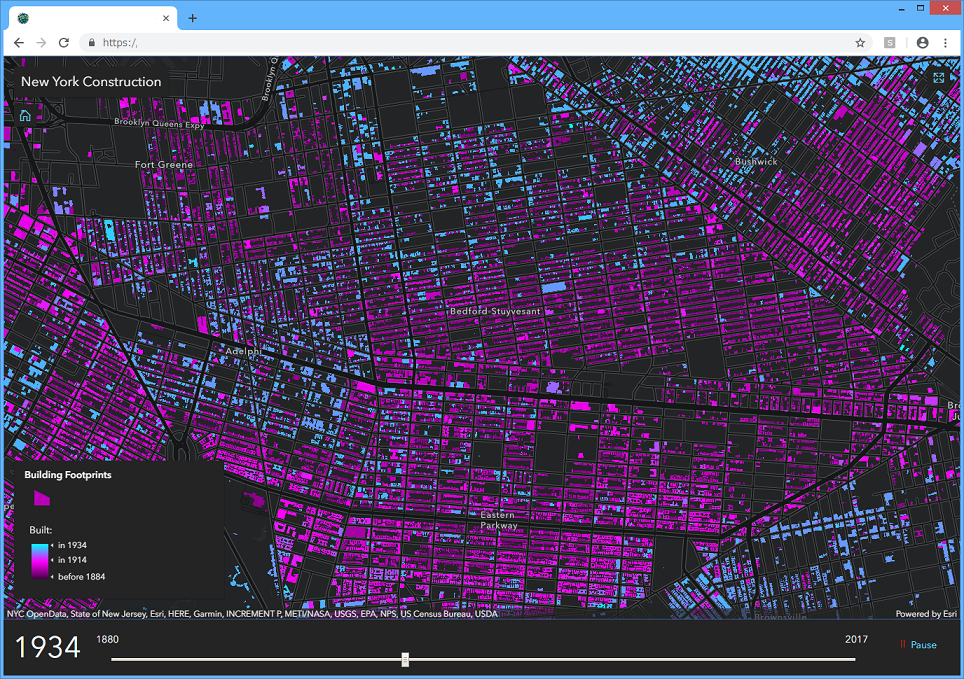
Task: Open the browser profile account icon
Action: 922,43
